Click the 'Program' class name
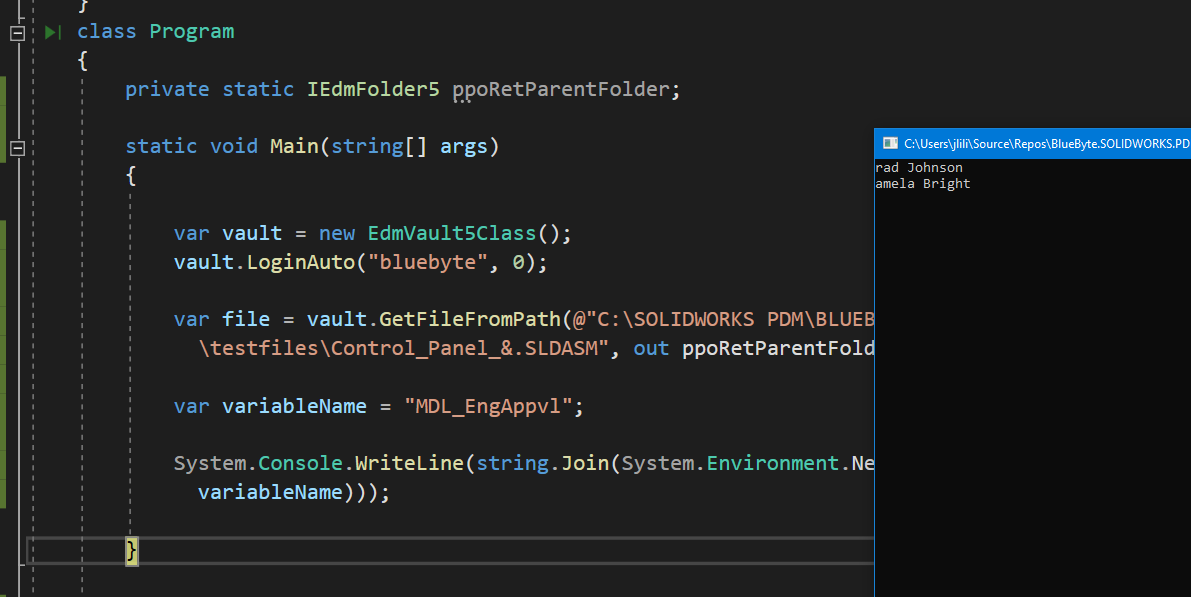 [x=191, y=32]
